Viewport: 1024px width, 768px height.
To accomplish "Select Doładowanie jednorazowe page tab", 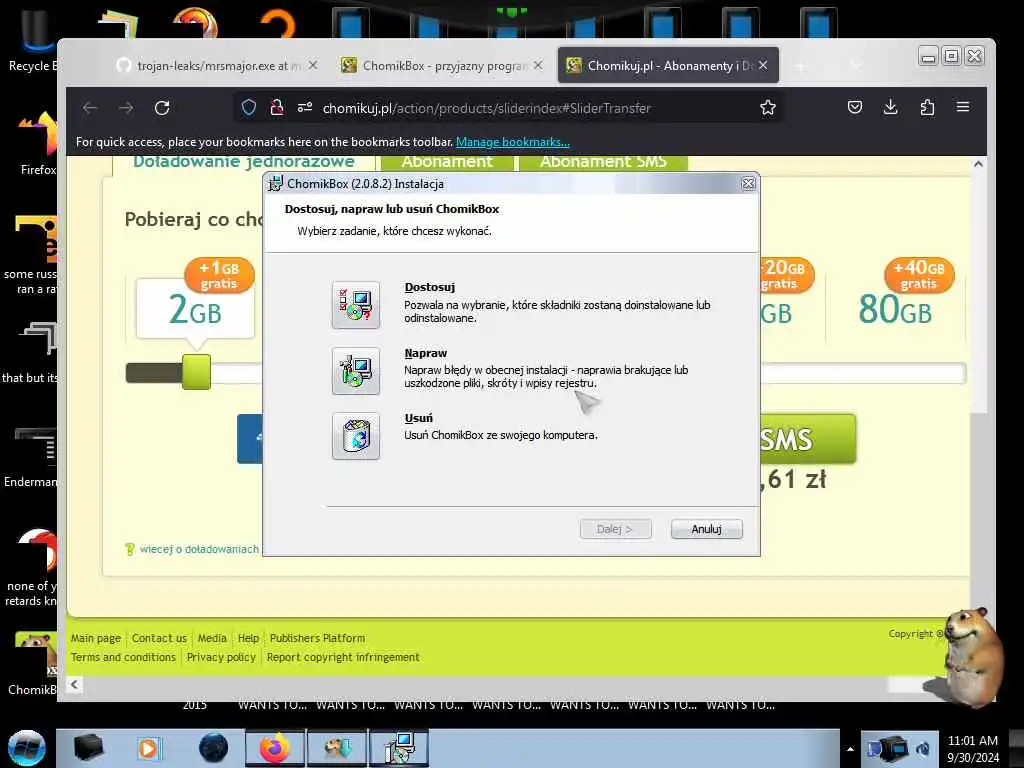I will tap(244, 162).
